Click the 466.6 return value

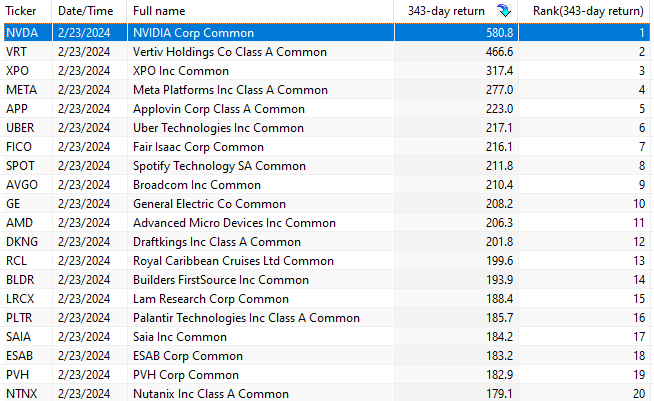coord(499,52)
